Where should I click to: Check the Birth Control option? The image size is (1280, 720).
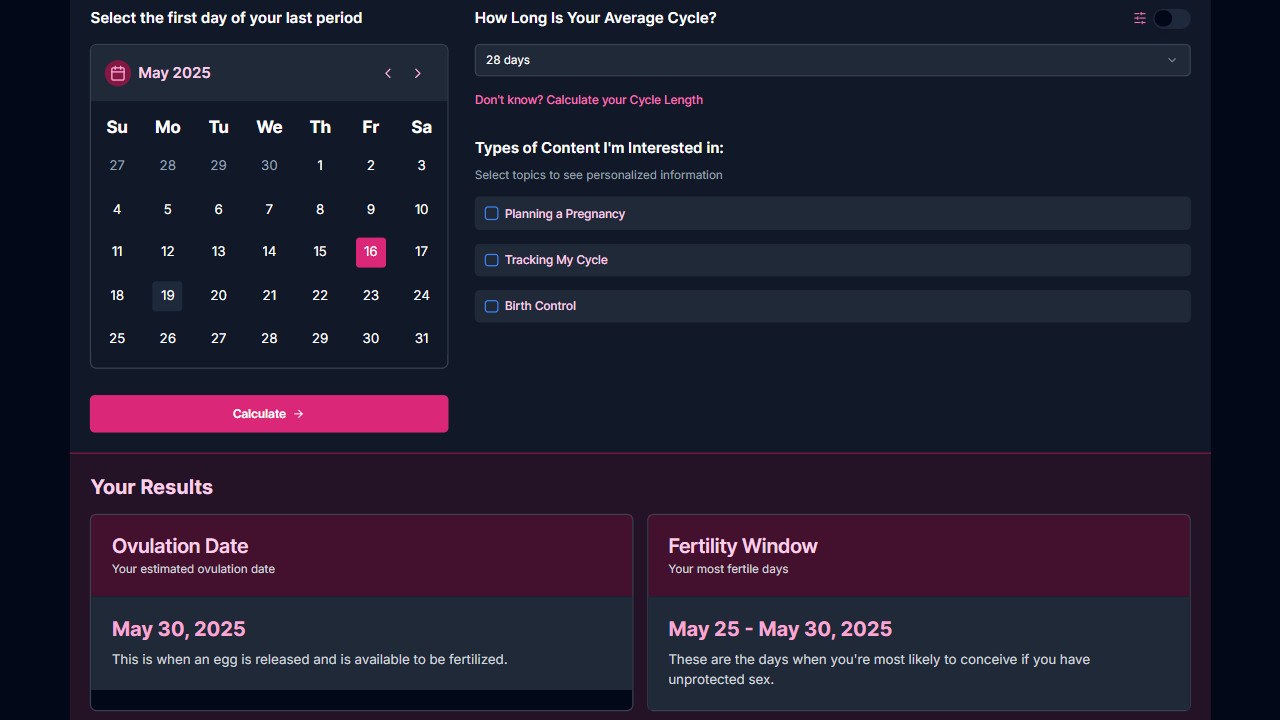click(x=491, y=305)
